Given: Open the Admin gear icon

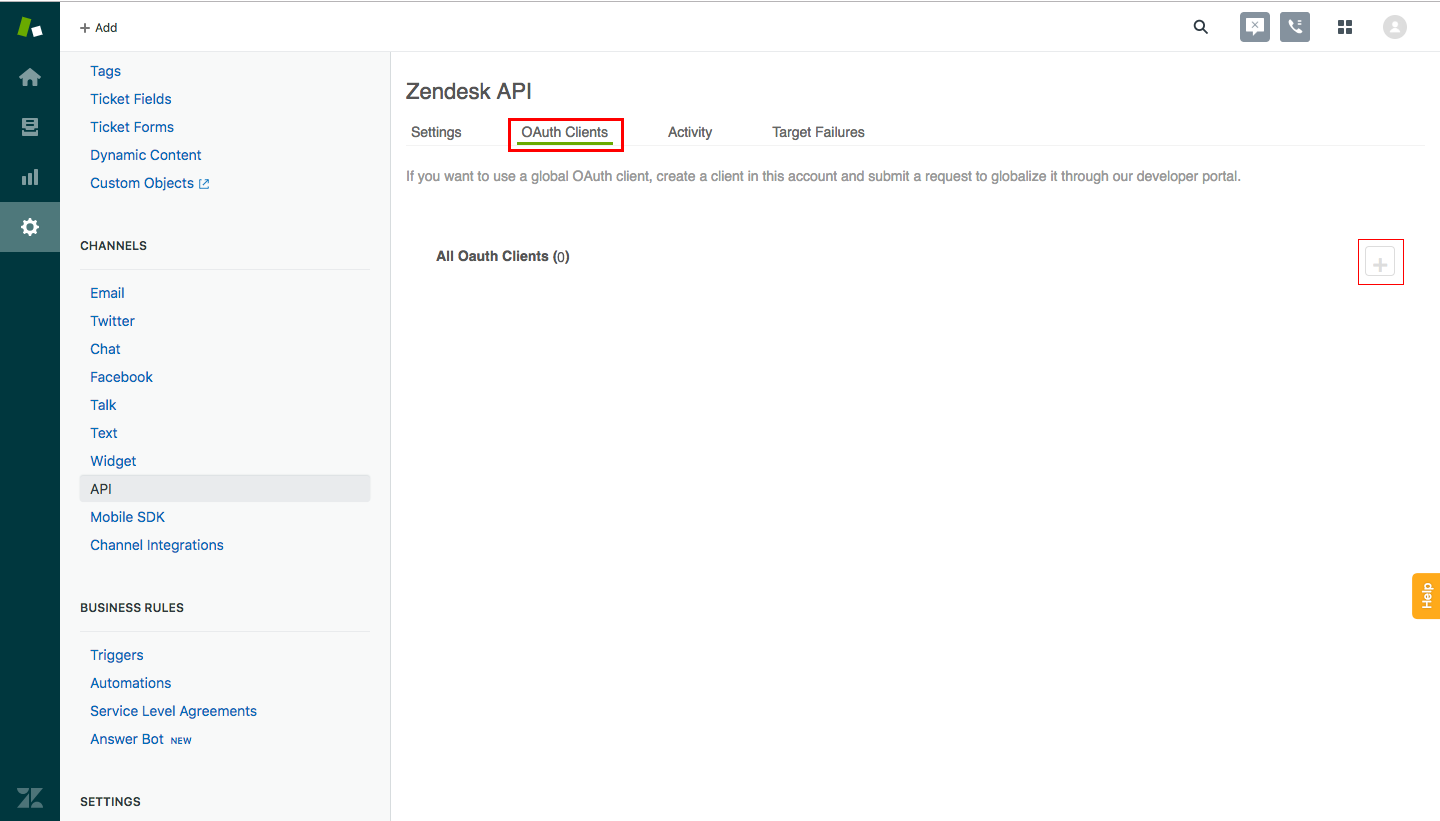Looking at the screenshot, I should tap(30, 227).
